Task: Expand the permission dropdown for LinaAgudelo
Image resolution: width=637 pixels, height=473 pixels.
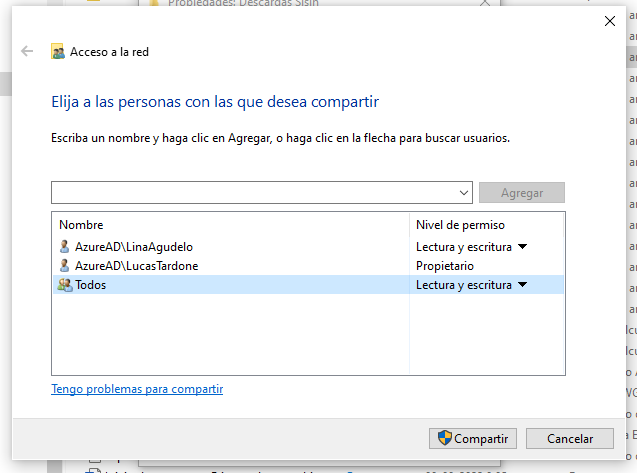Action: (x=522, y=246)
